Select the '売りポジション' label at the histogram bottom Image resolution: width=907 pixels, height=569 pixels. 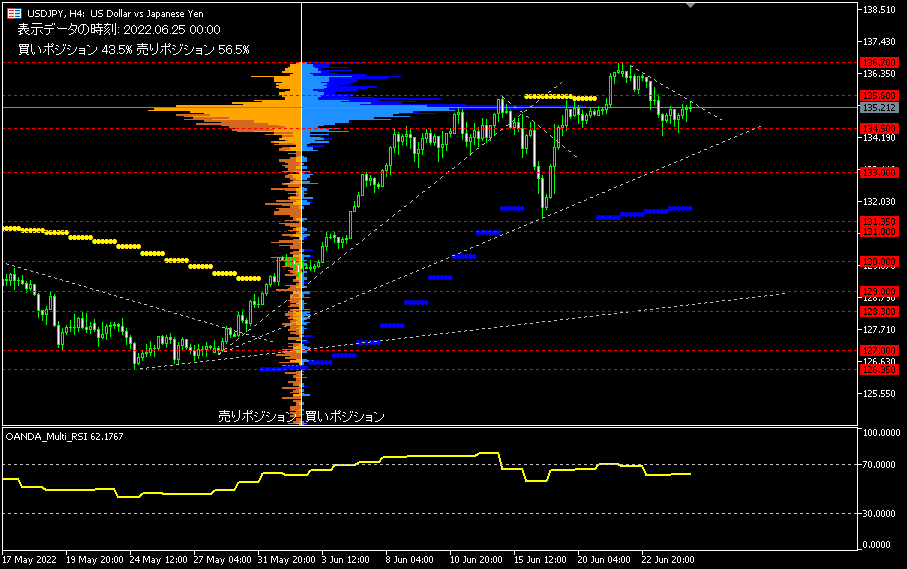coord(257,416)
